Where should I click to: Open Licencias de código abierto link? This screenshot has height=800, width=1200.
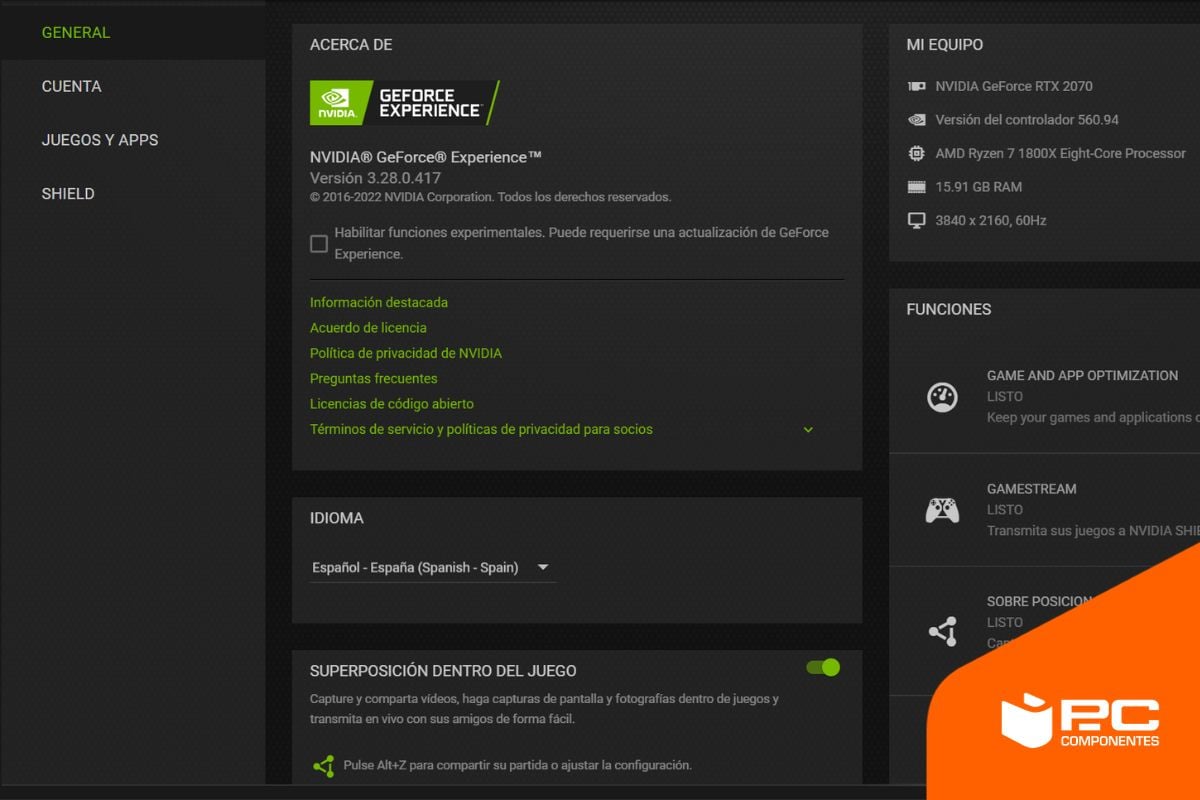point(392,404)
